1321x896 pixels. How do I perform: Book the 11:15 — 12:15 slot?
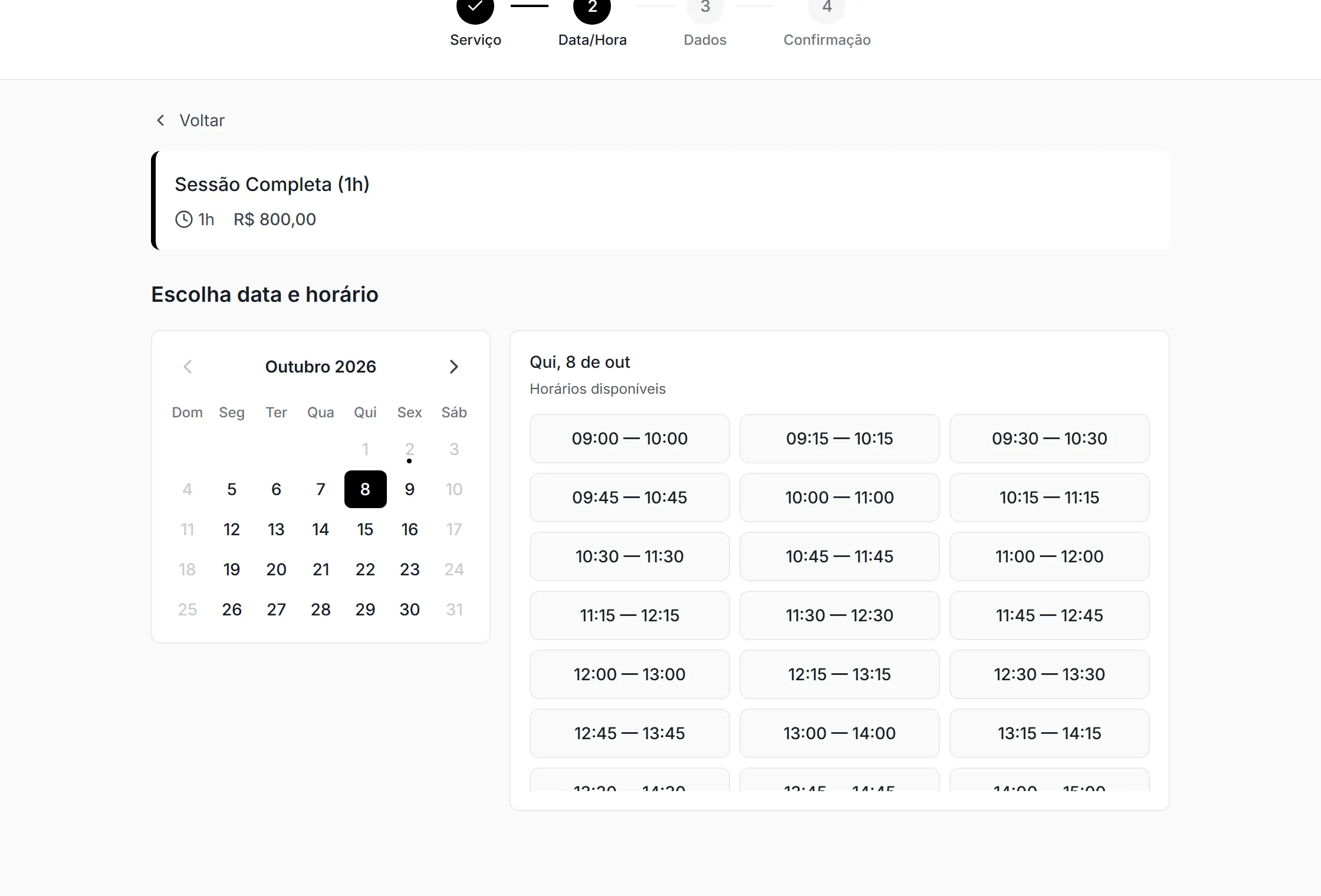pyautogui.click(x=630, y=615)
